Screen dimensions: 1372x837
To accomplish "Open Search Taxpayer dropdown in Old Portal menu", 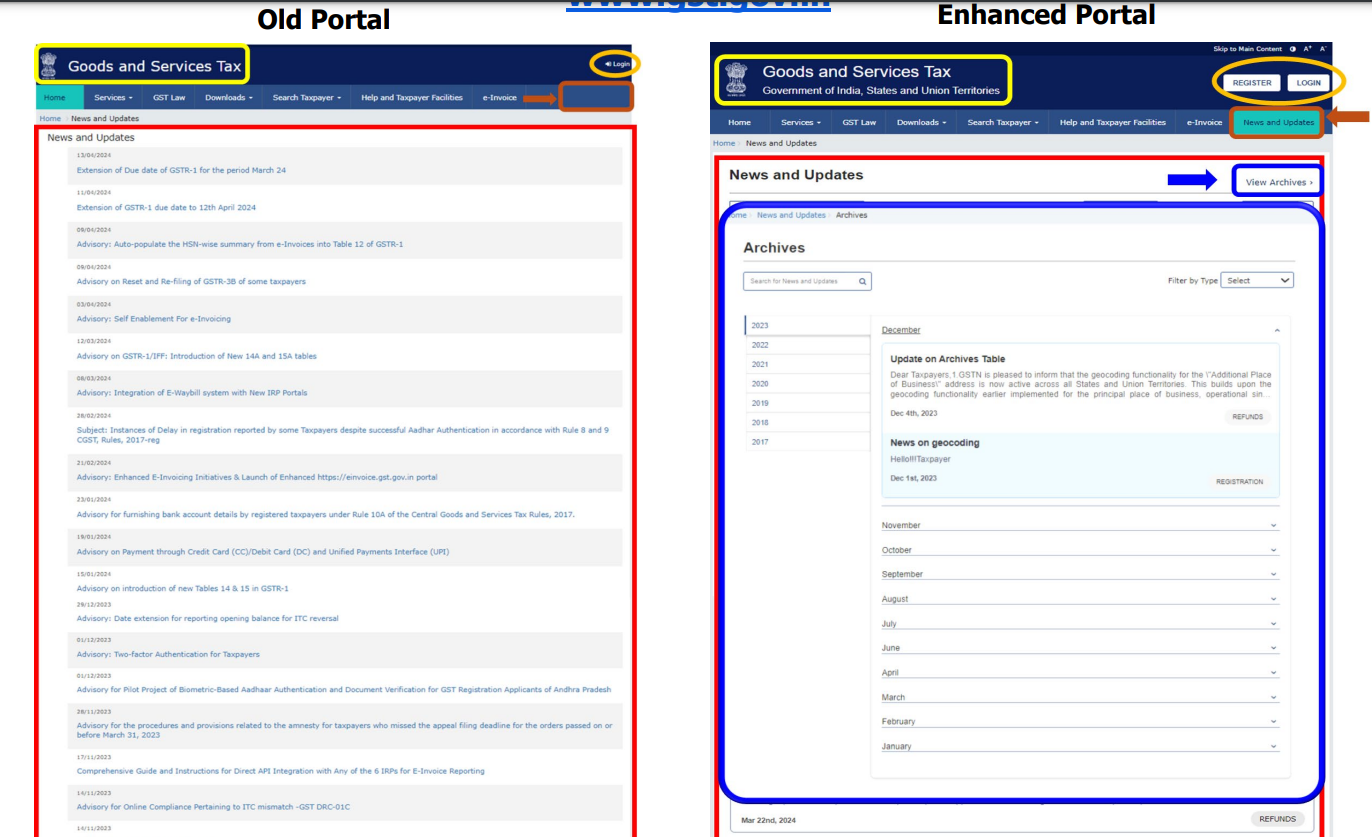I will tap(307, 98).
